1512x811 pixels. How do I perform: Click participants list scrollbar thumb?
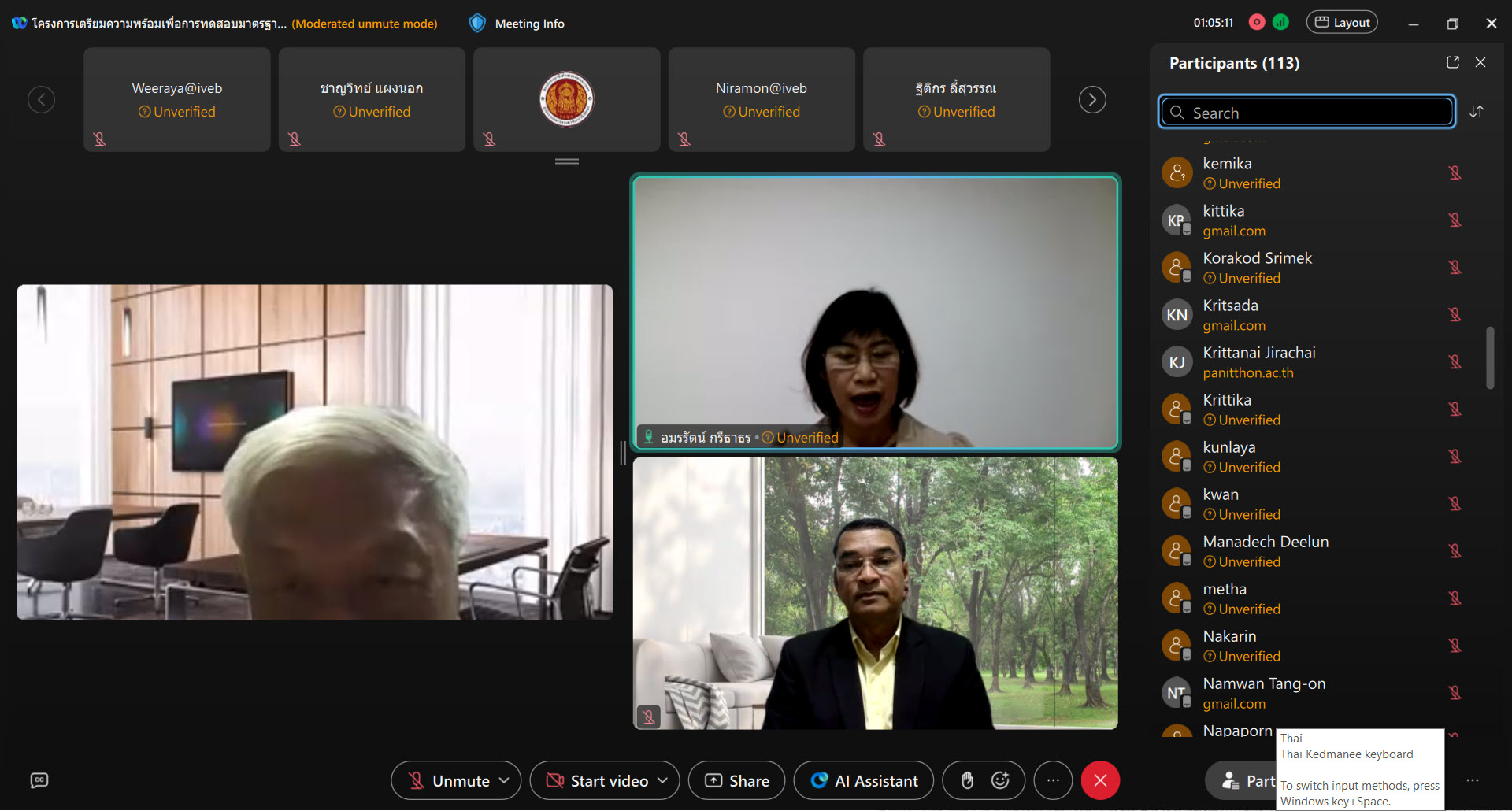tap(1490, 357)
